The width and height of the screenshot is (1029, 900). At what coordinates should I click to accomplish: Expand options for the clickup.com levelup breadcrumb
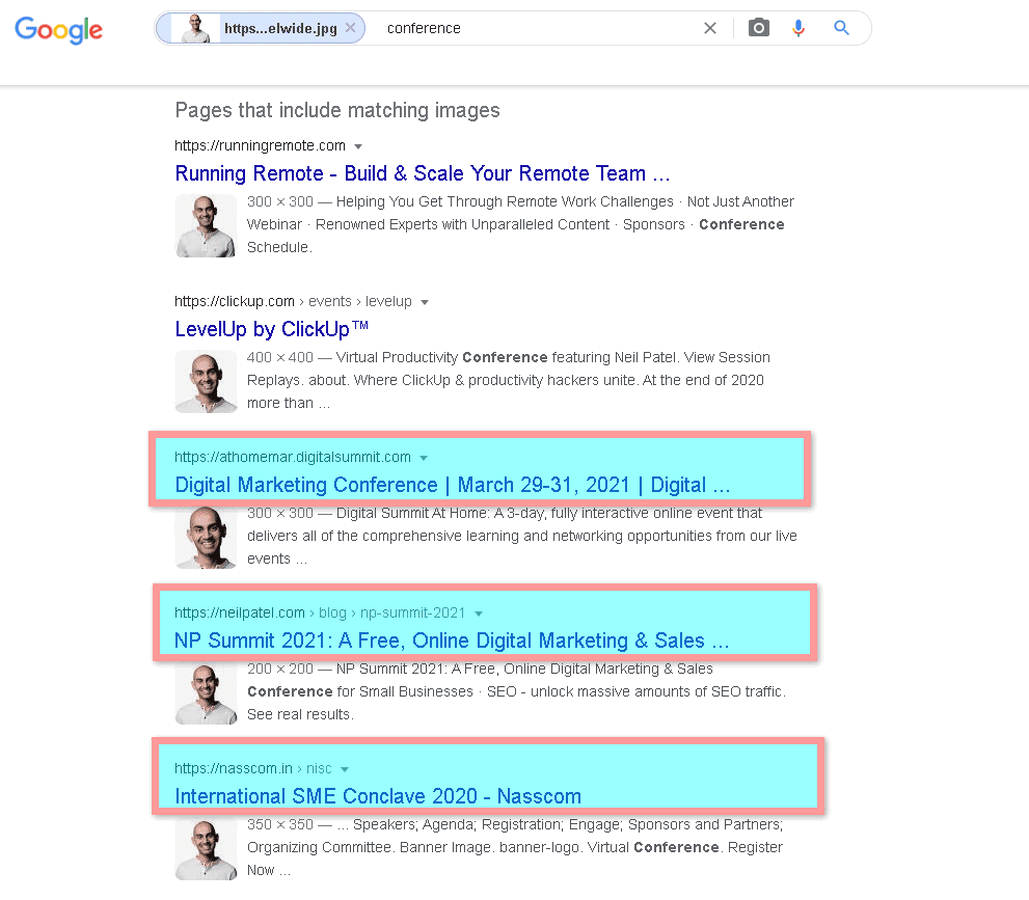pos(424,301)
